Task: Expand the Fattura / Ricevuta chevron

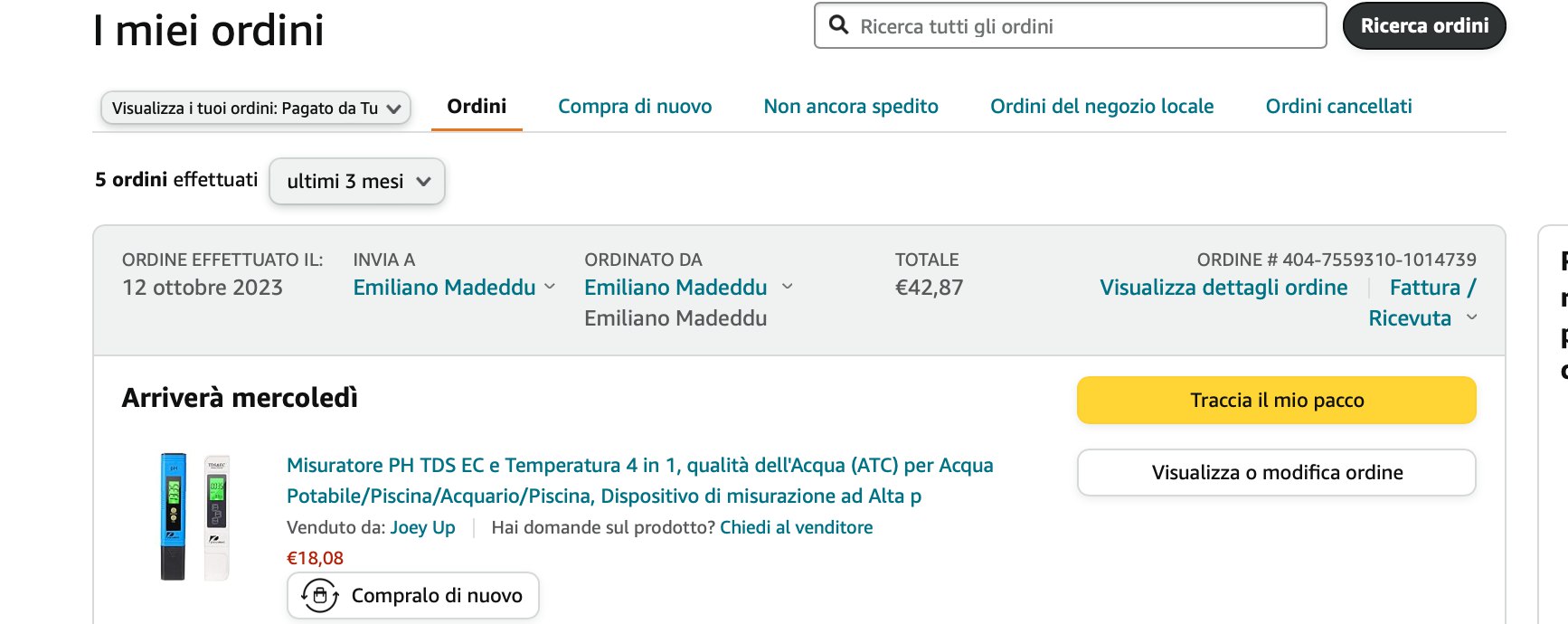Action: (1471, 317)
